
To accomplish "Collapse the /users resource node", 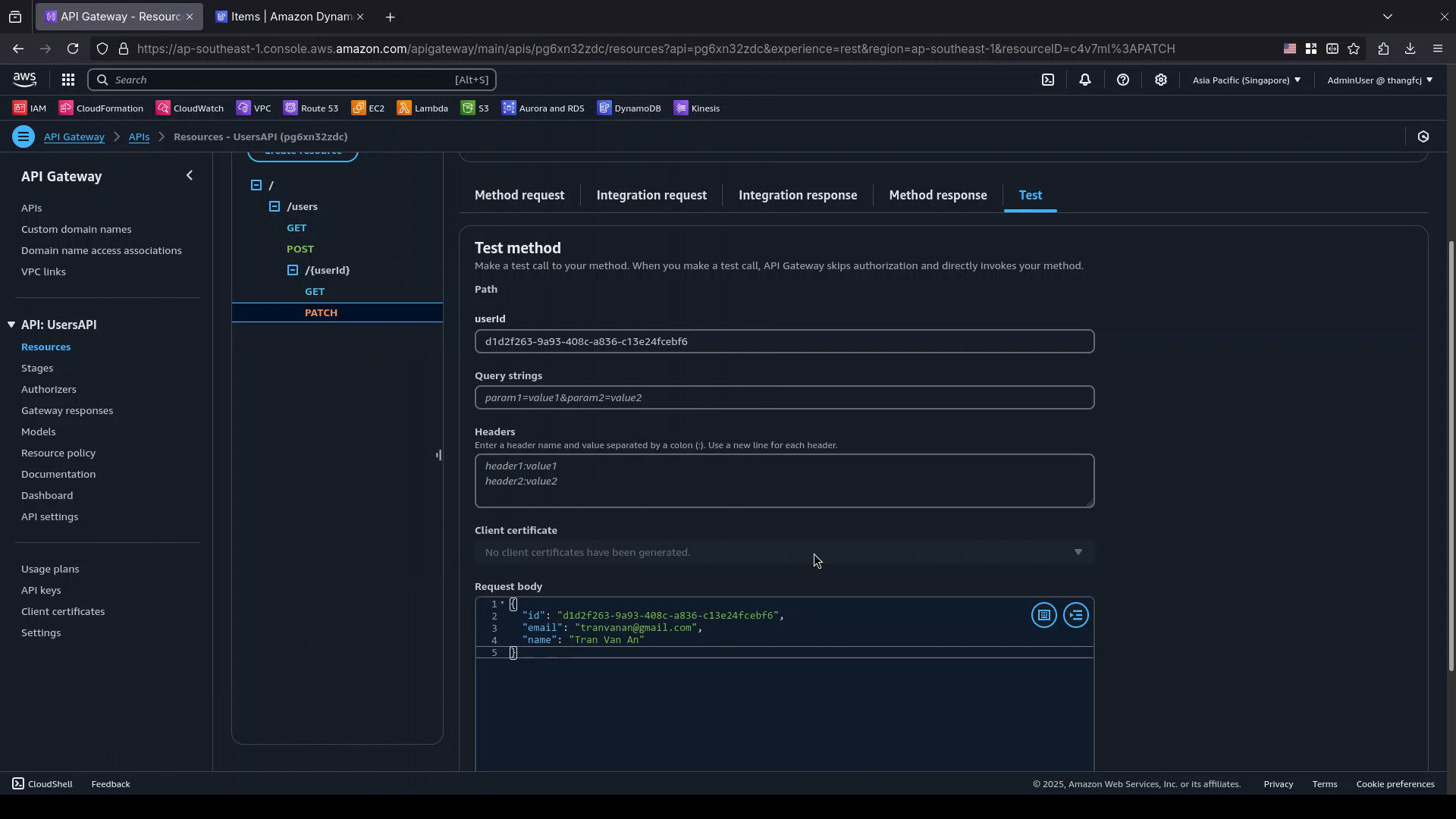I will coord(275,206).
